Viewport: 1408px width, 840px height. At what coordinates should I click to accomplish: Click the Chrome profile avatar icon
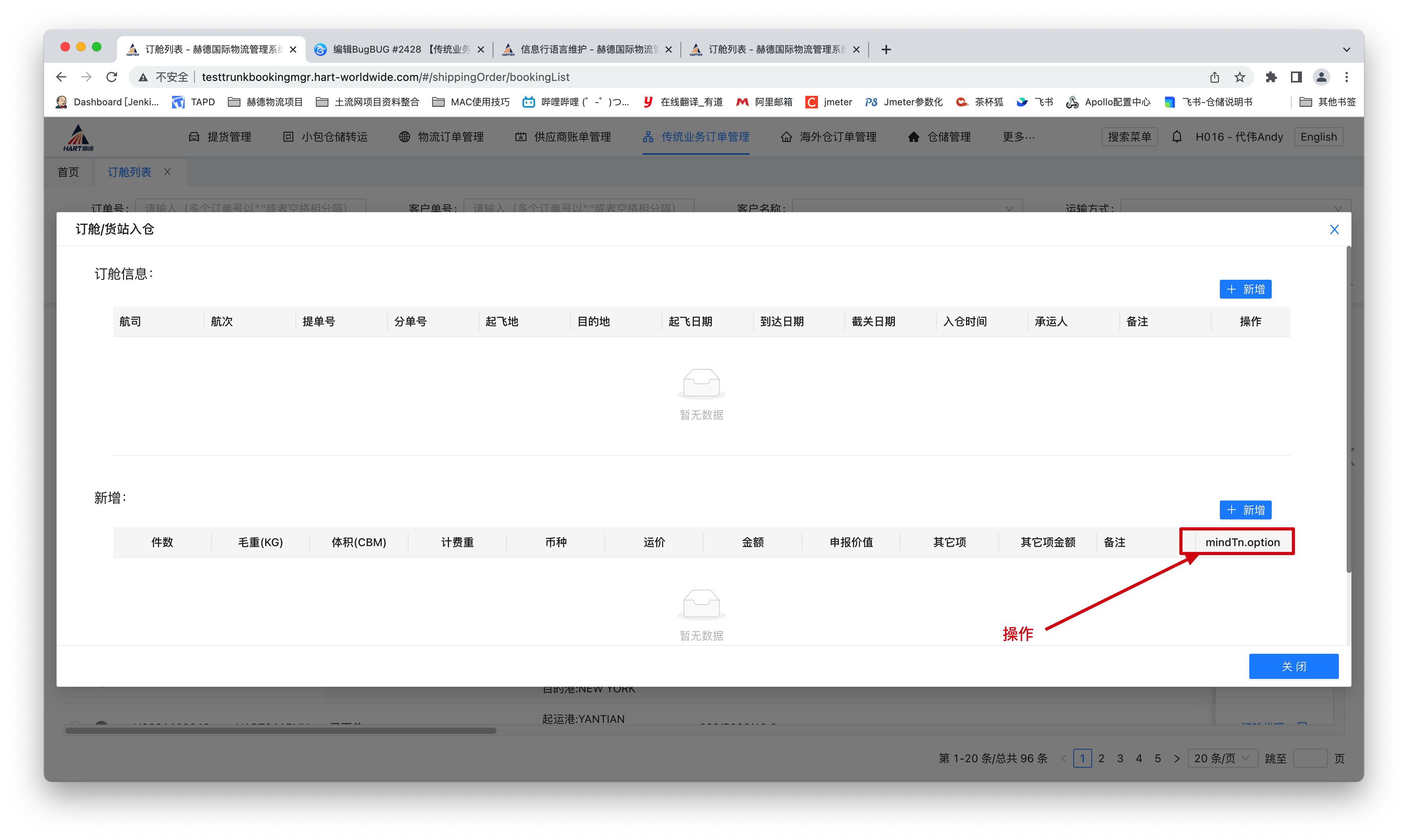click(x=1321, y=77)
